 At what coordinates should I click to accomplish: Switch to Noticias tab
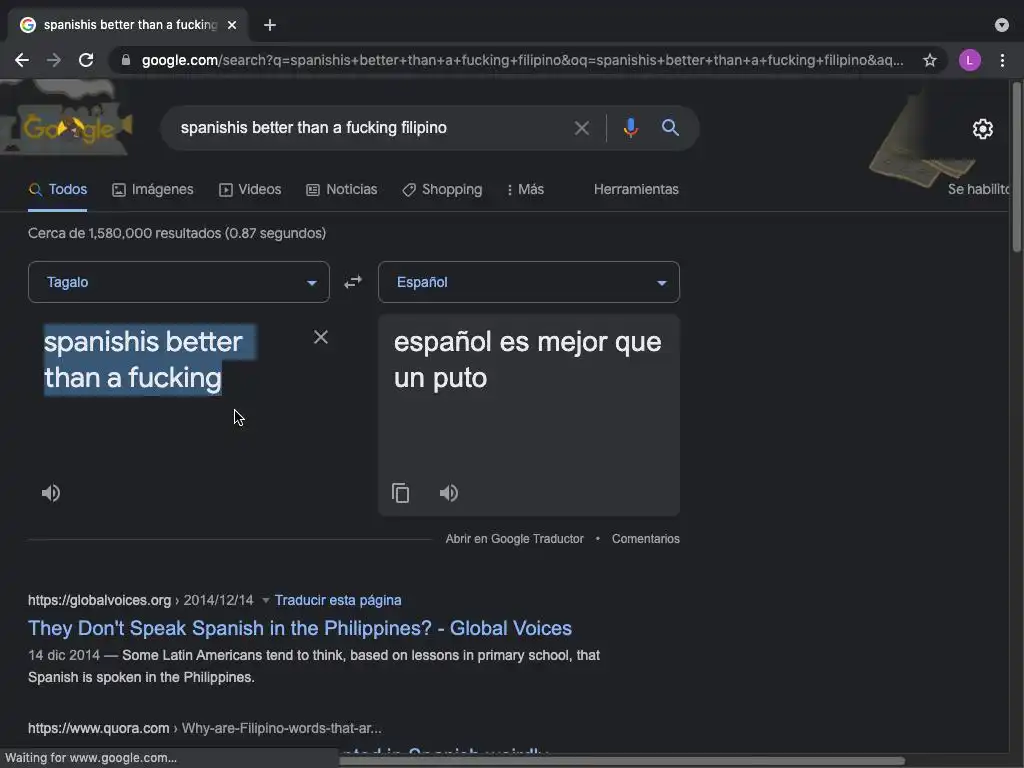tap(342, 189)
